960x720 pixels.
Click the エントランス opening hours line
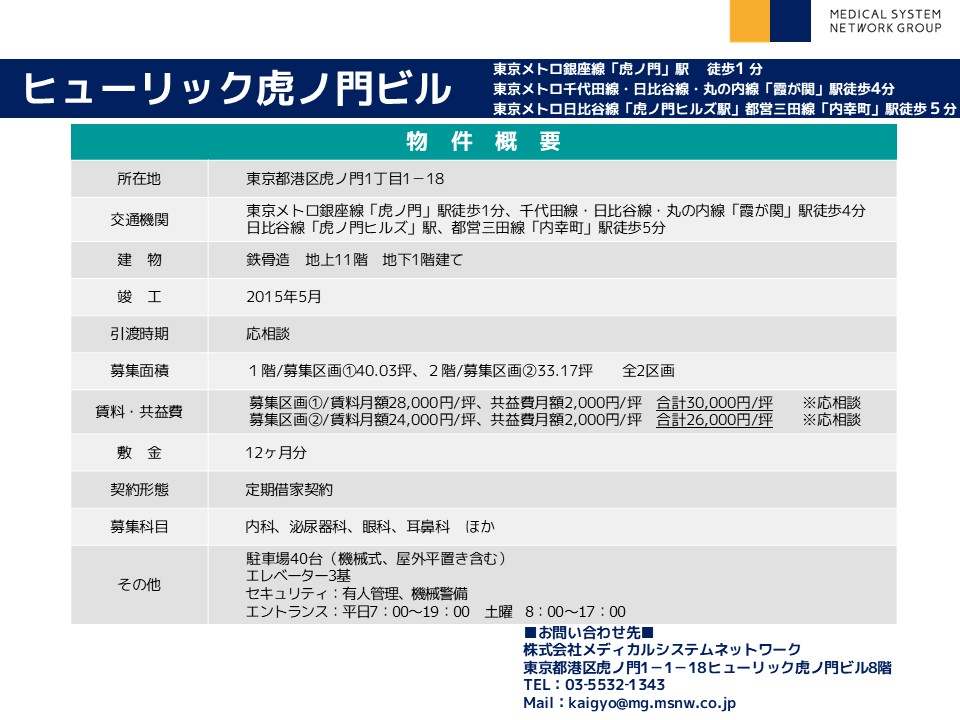click(x=435, y=612)
